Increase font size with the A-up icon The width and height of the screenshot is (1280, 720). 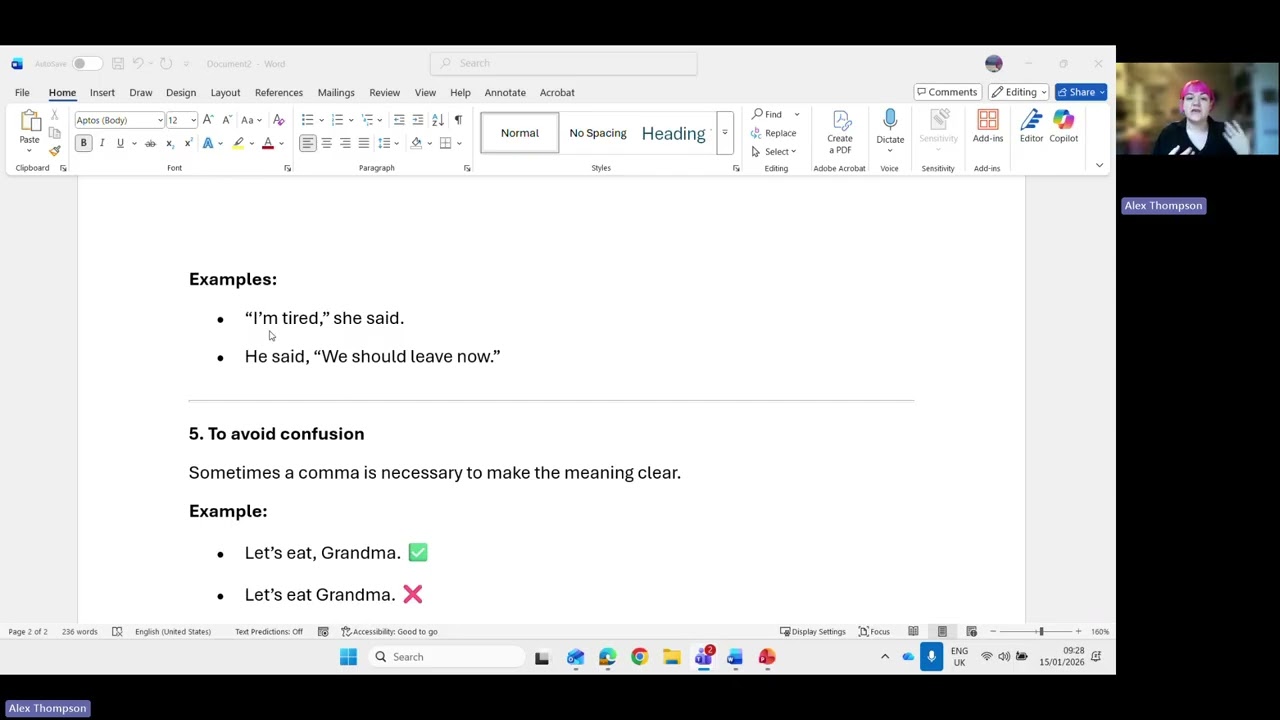(208, 120)
